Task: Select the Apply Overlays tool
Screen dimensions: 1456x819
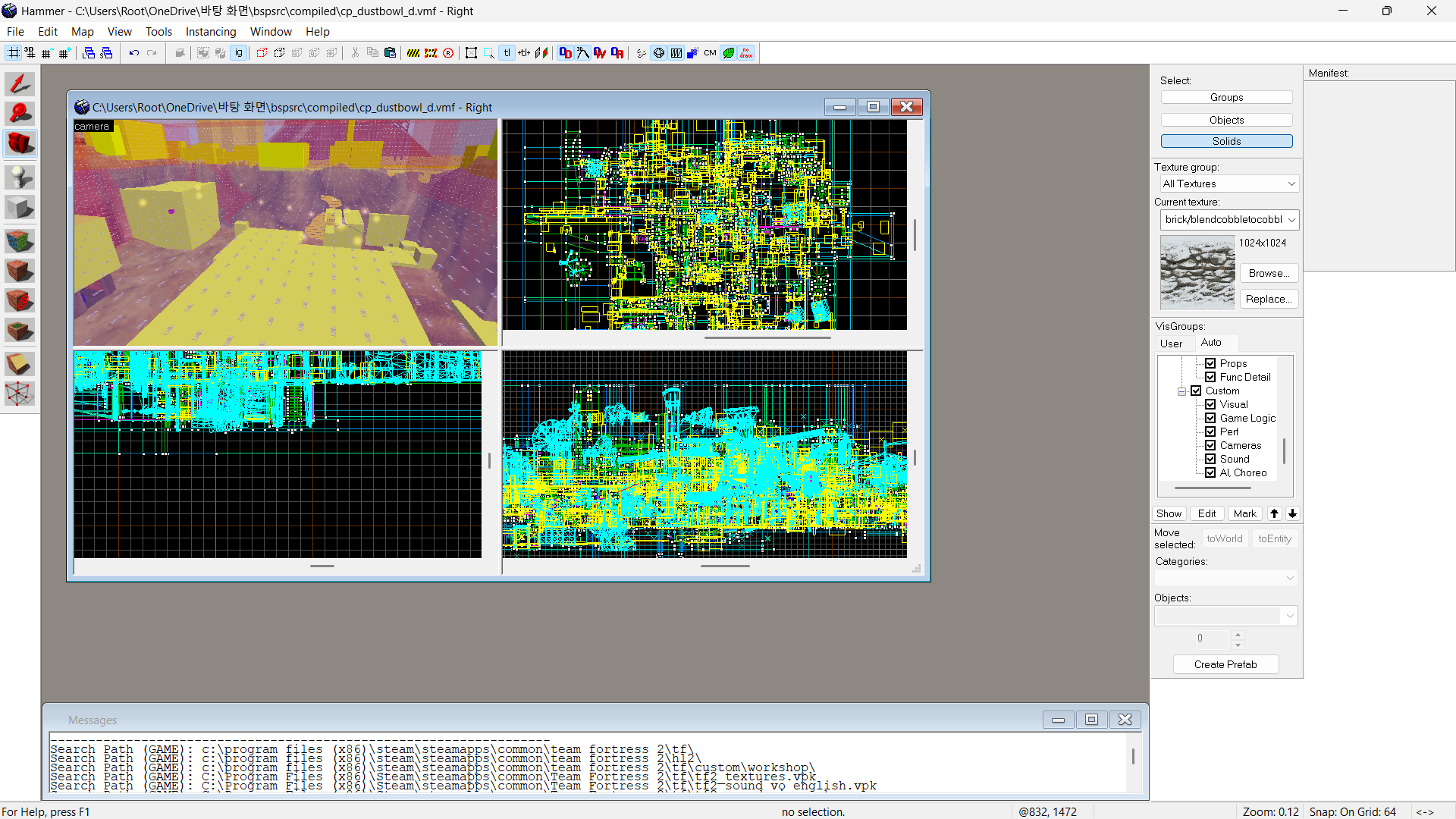Action: pyautogui.click(x=20, y=331)
